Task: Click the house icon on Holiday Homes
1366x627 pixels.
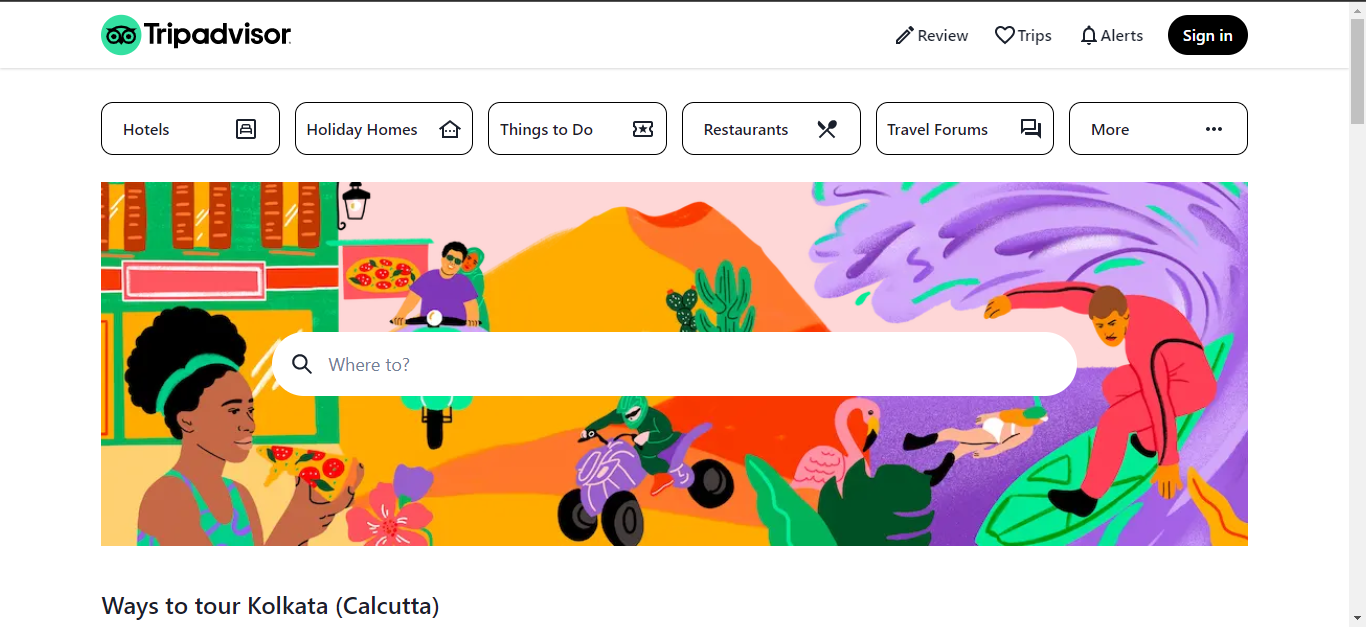Action: tap(450, 129)
